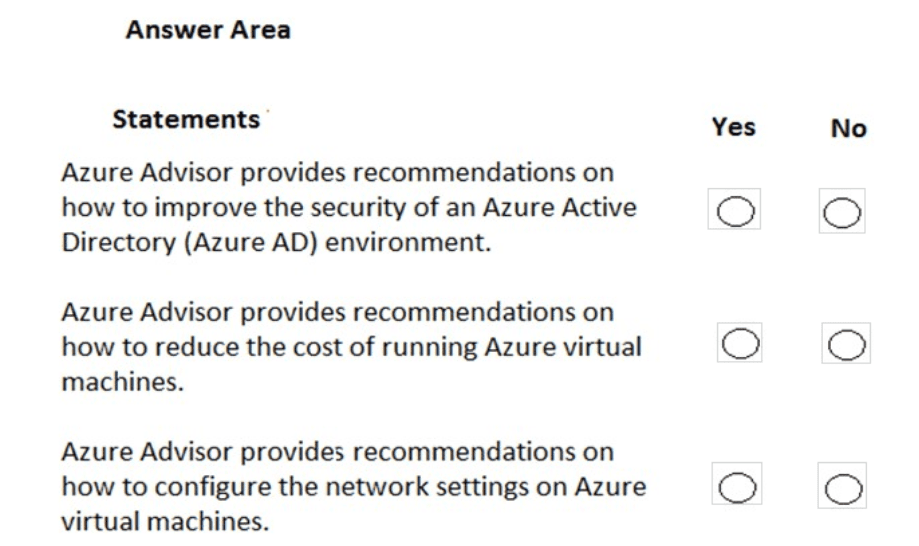Click the line 'how to configure the network settings'

click(x=353, y=488)
